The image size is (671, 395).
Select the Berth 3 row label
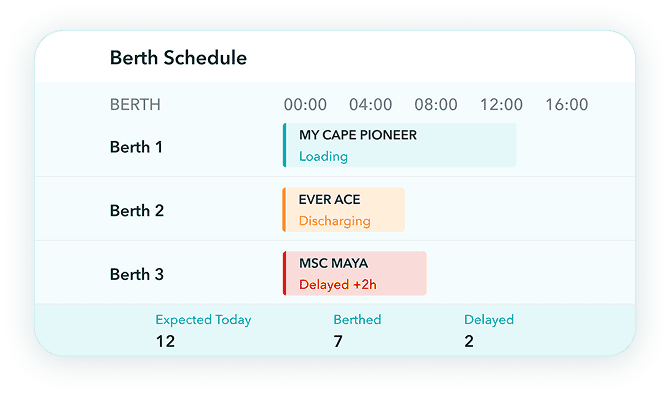137,274
